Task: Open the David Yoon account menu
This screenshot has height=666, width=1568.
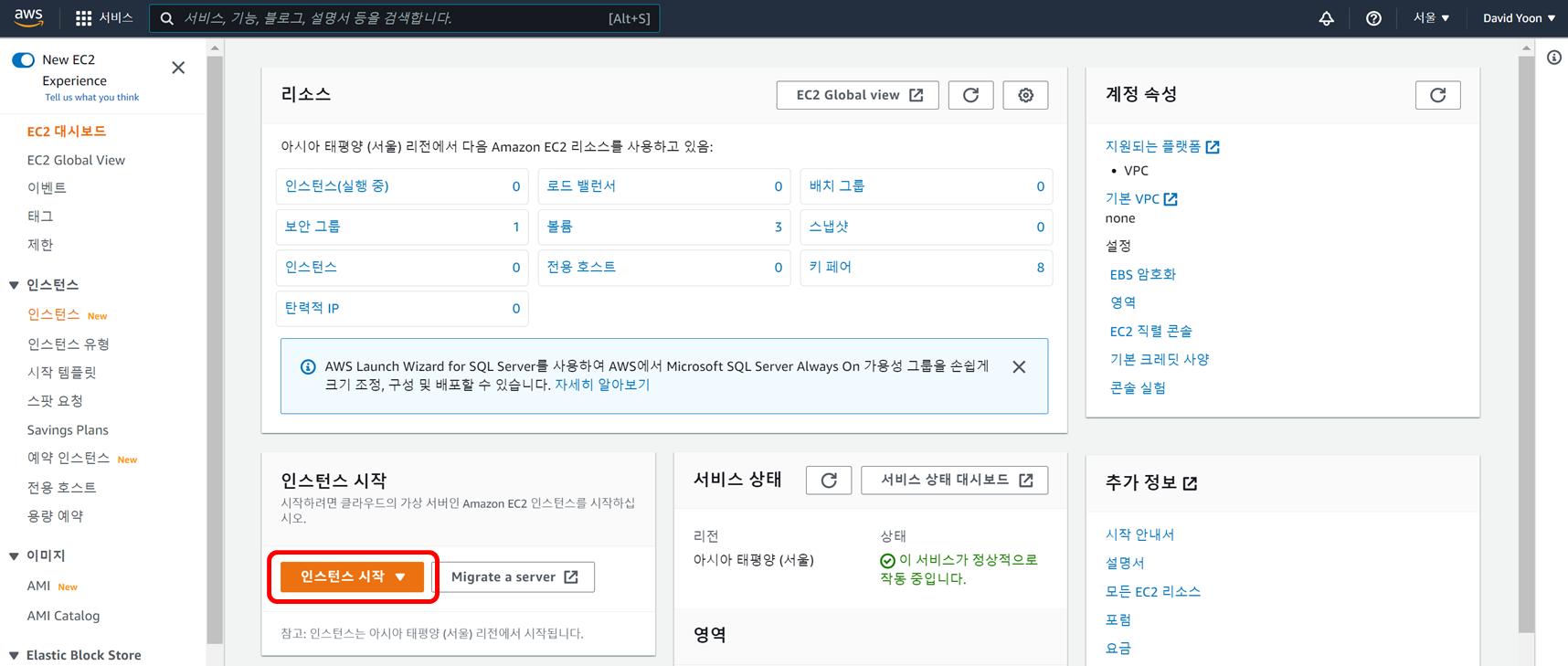Action: tap(1519, 18)
